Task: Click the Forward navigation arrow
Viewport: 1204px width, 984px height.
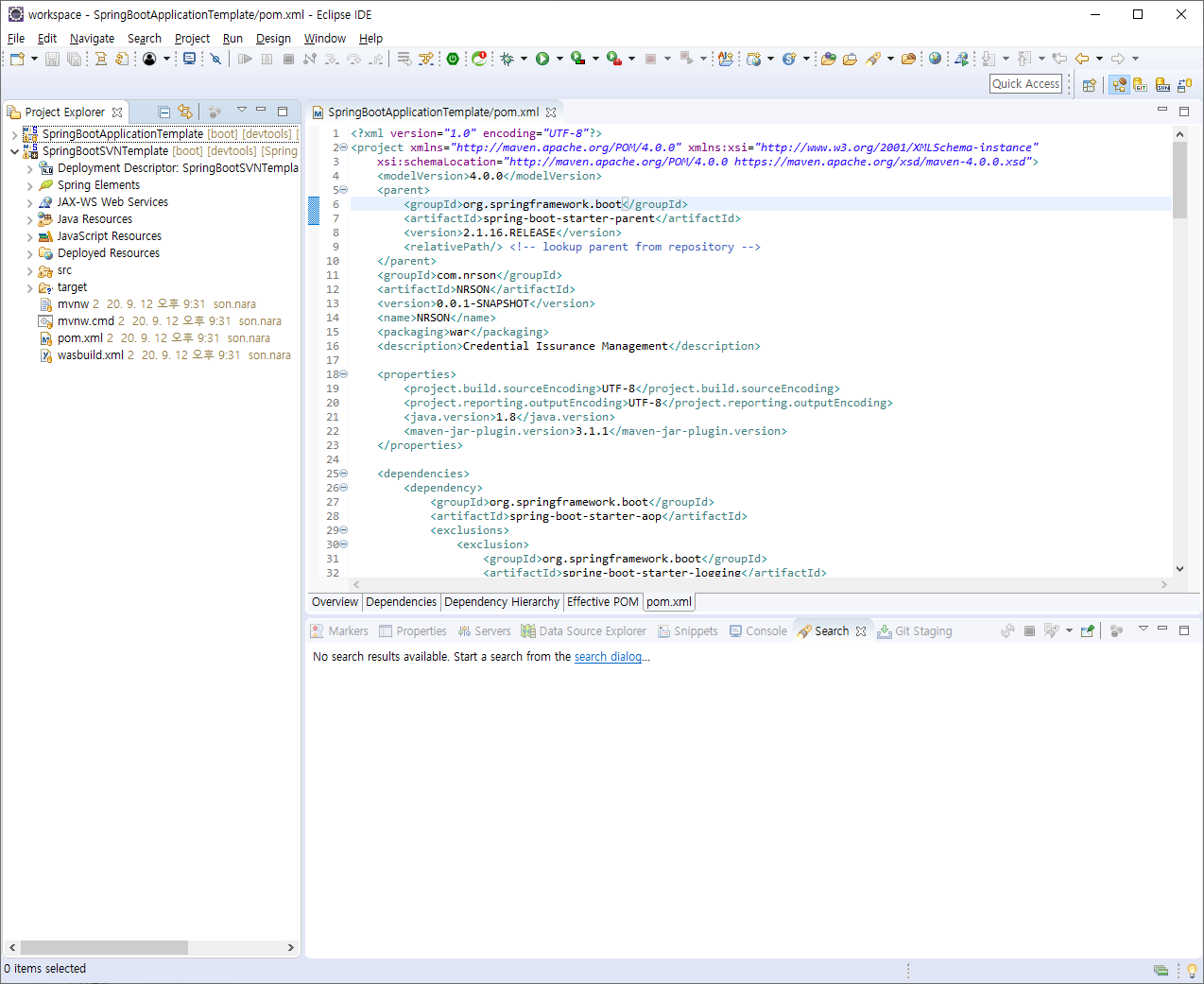Action: tap(1118, 59)
